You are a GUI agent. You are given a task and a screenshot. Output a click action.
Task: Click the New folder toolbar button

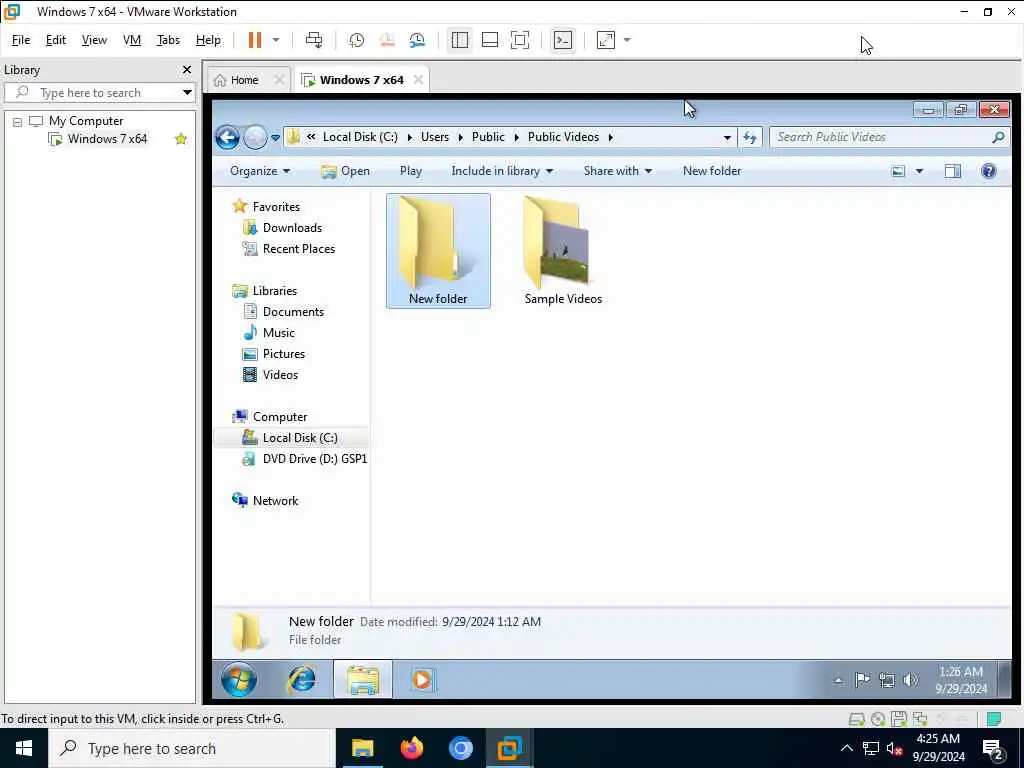[x=712, y=170]
